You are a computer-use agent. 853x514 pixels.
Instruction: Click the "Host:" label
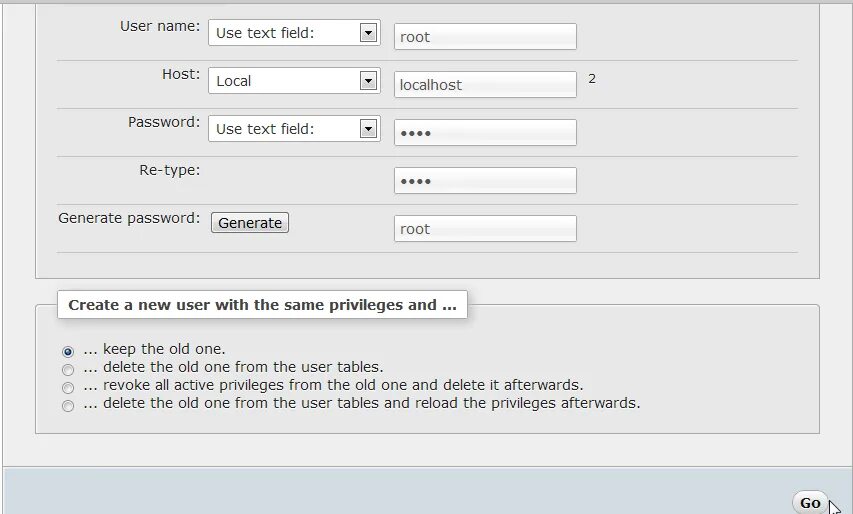[x=181, y=74]
